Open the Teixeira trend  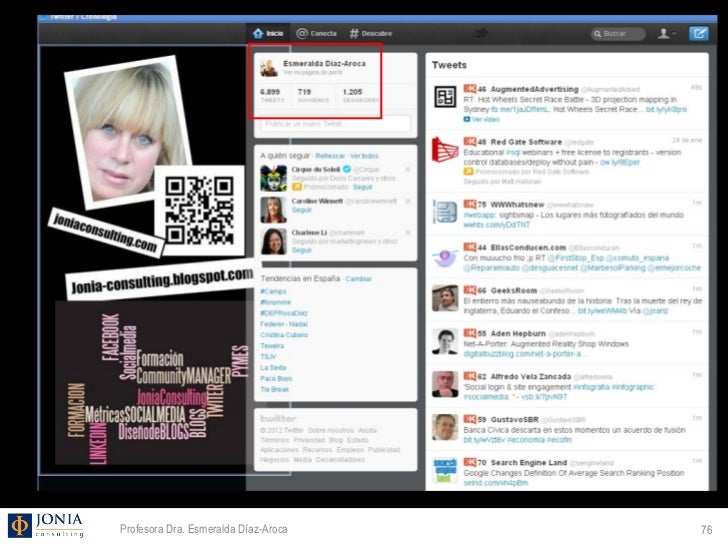272,346
